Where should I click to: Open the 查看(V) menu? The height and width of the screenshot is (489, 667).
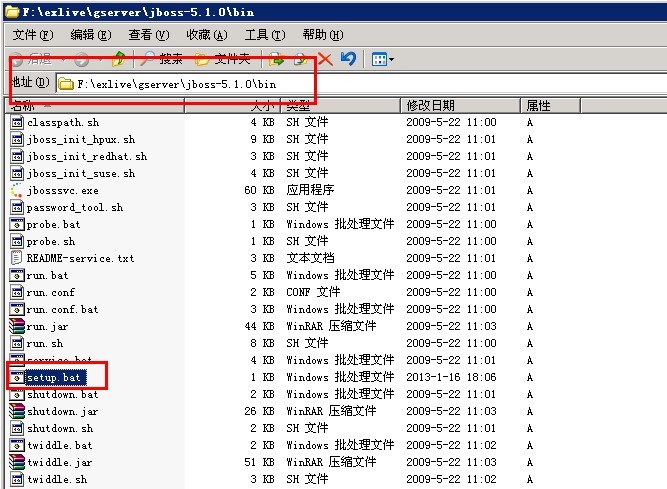click(x=148, y=35)
